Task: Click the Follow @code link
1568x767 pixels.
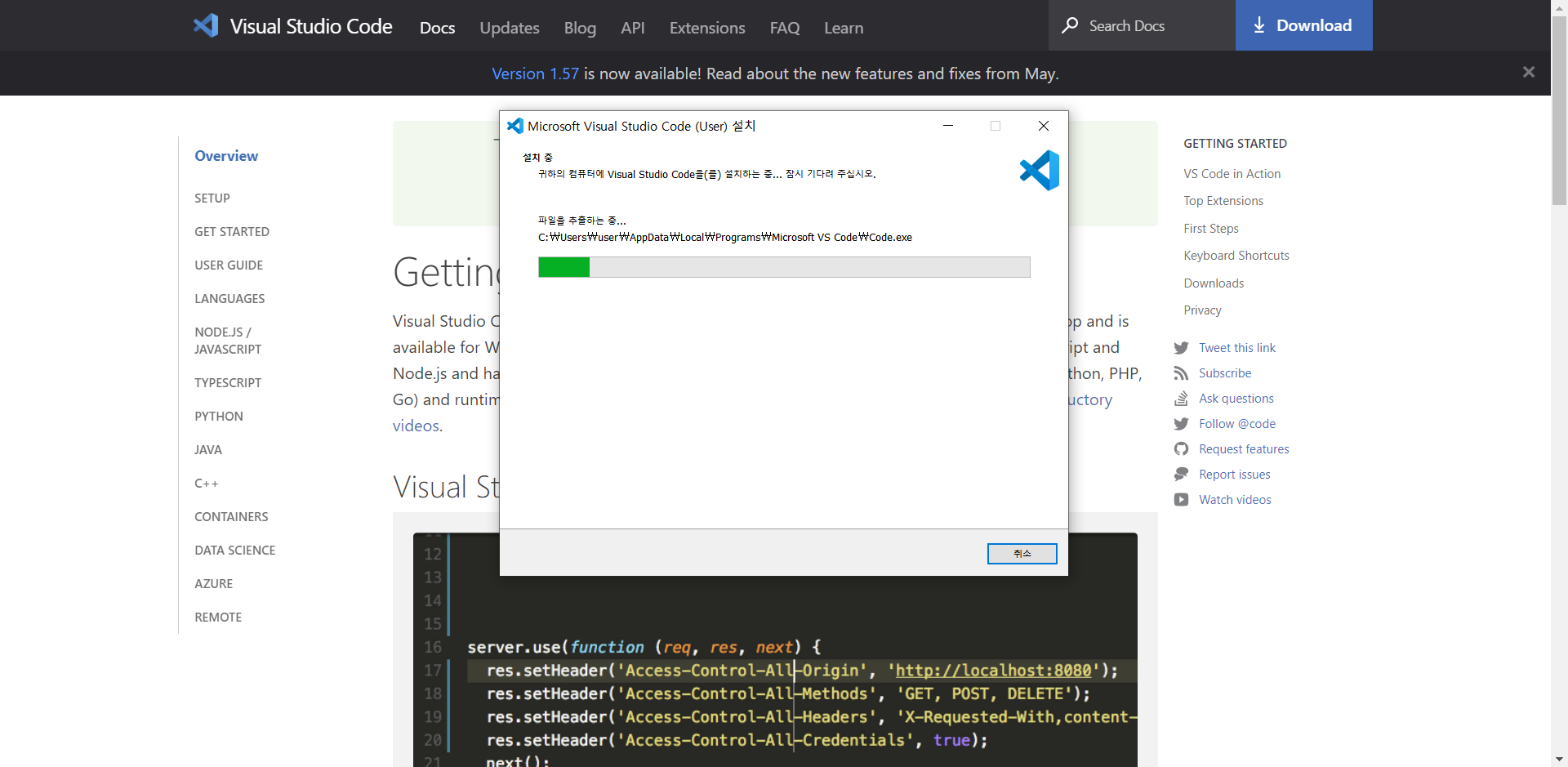Action: point(1237,424)
